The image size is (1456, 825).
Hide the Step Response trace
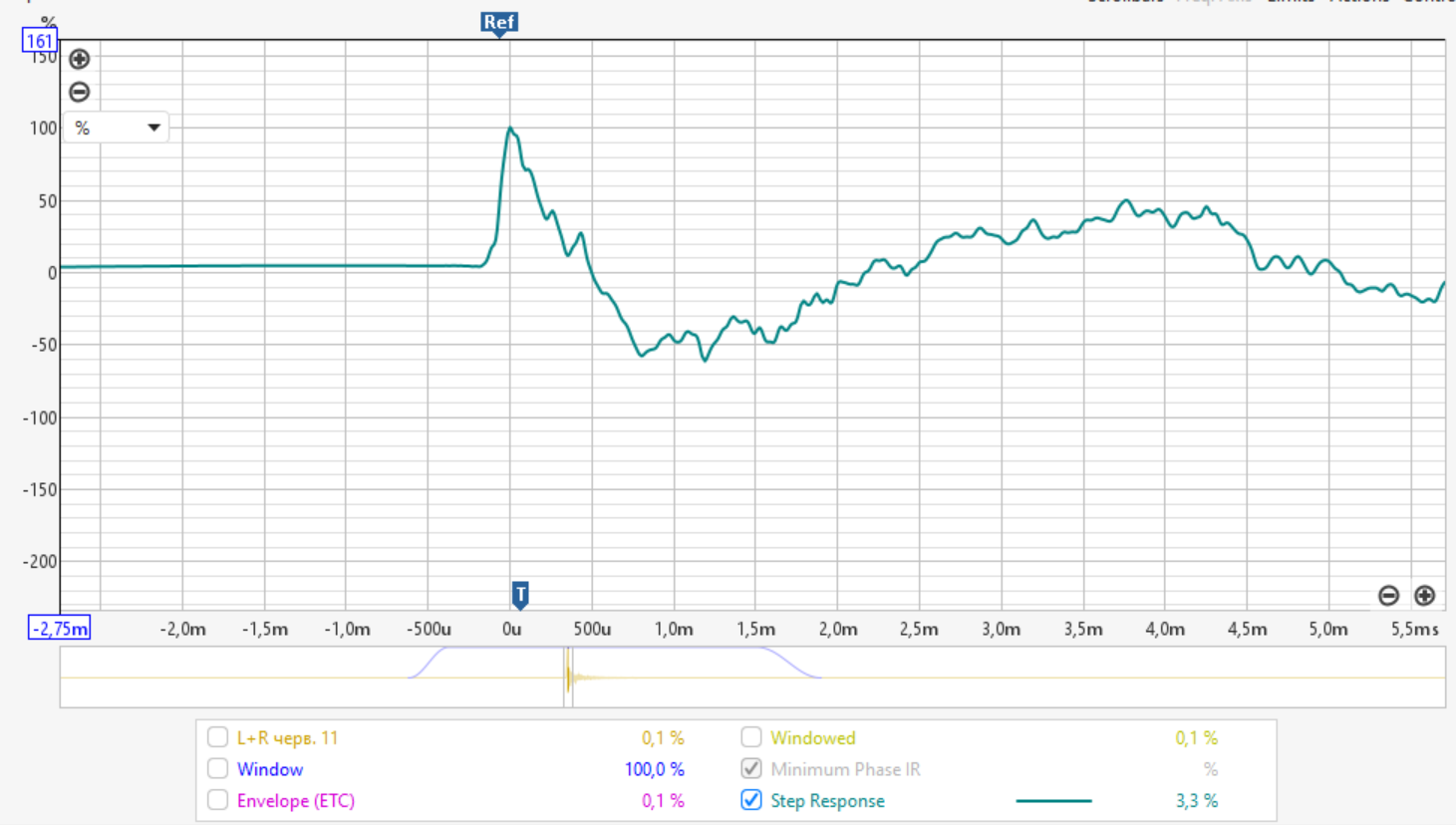pos(751,800)
